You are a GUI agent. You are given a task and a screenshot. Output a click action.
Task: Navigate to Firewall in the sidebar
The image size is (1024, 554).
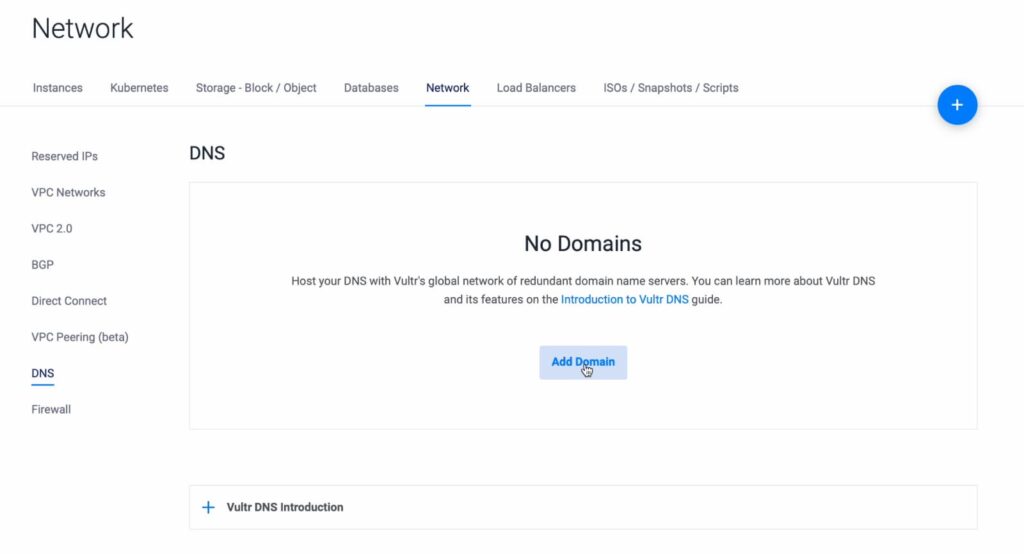click(51, 409)
